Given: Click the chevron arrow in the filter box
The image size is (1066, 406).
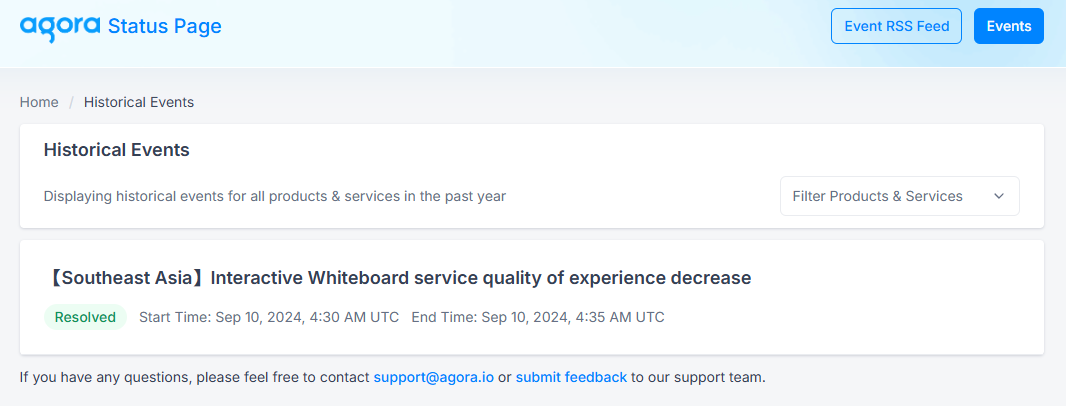Looking at the screenshot, I should click(999, 196).
